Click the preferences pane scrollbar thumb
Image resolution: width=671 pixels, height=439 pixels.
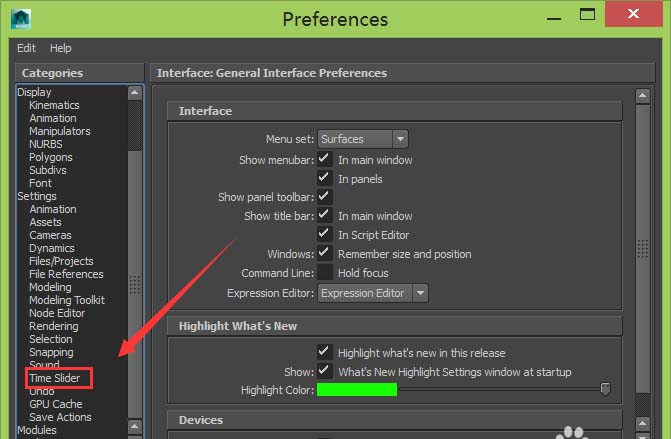642,249
